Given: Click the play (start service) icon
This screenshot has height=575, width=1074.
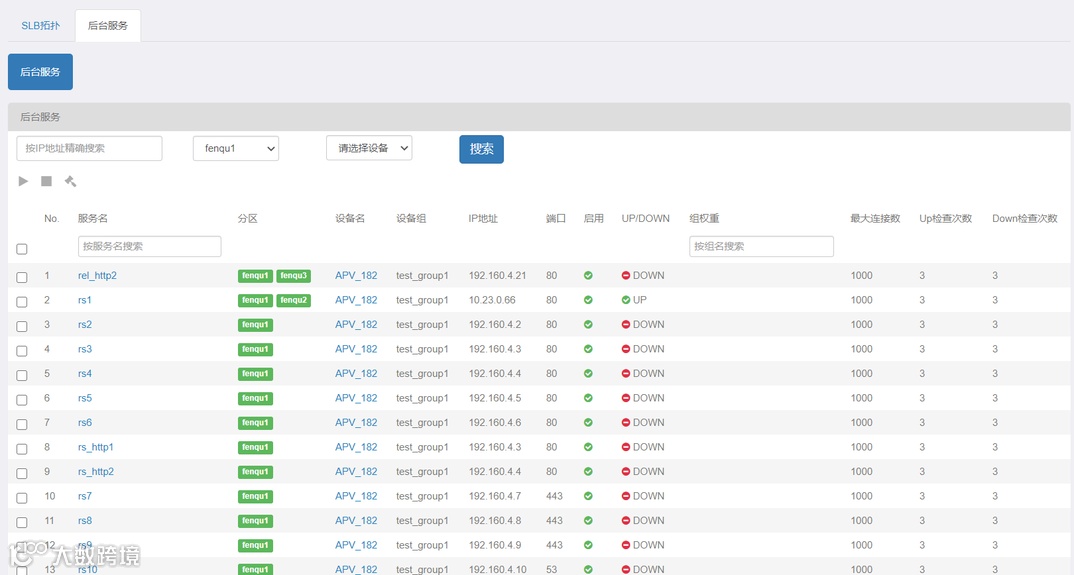Looking at the screenshot, I should (23, 181).
